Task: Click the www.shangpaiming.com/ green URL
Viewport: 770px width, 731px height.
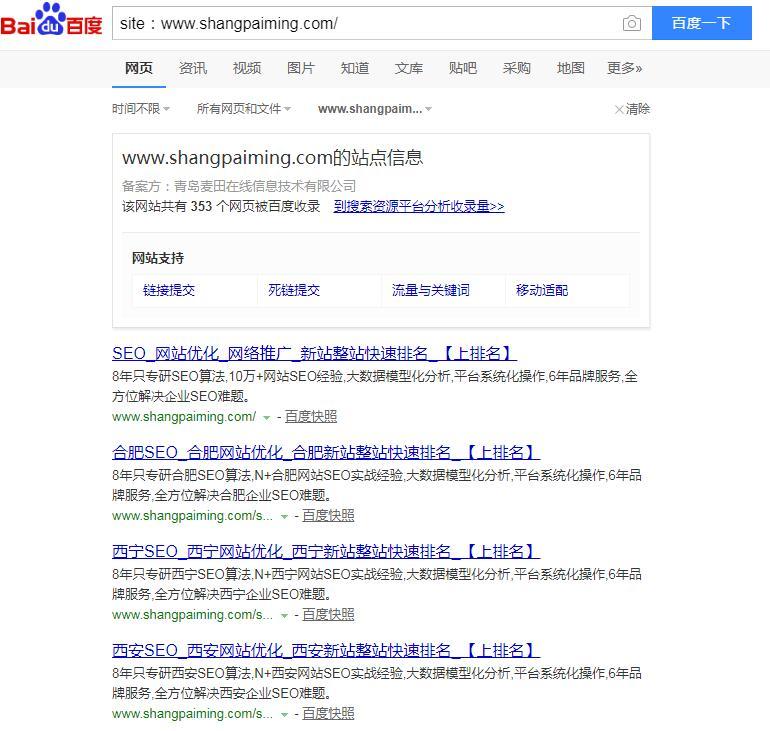Action: tap(184, 417)
